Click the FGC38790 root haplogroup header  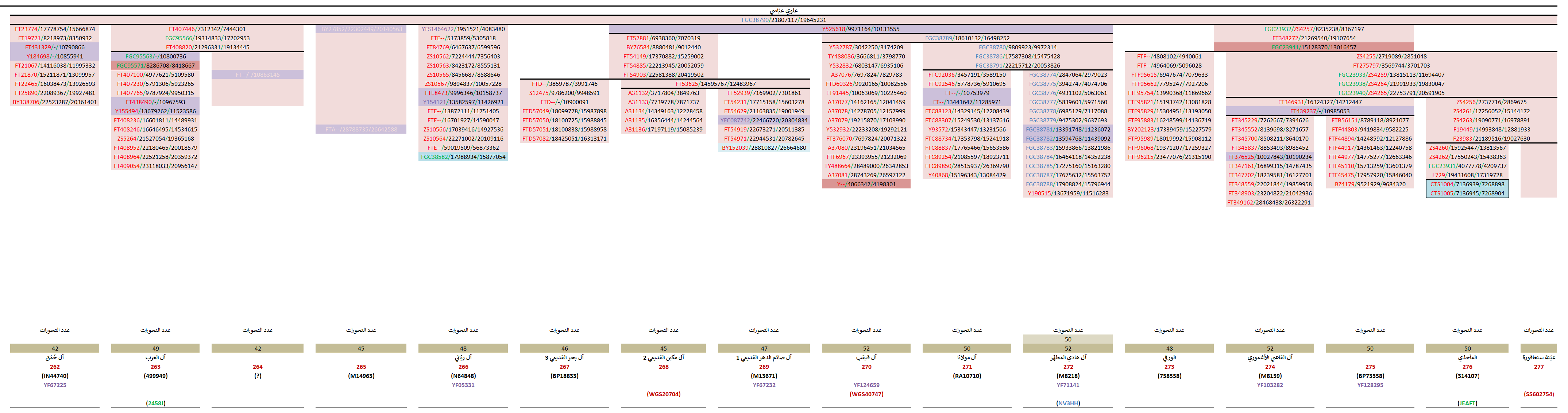coord(783,20)
